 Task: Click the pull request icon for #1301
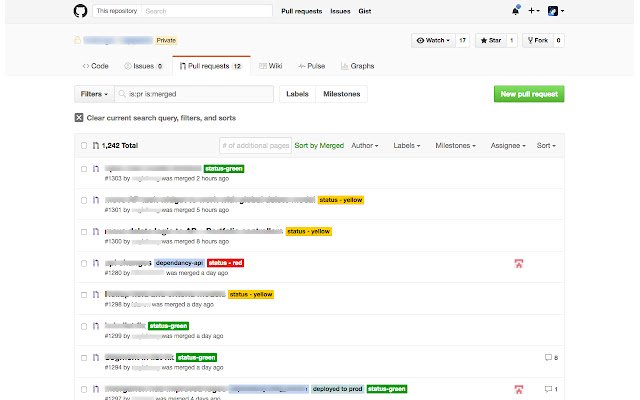tap(96, 200)
